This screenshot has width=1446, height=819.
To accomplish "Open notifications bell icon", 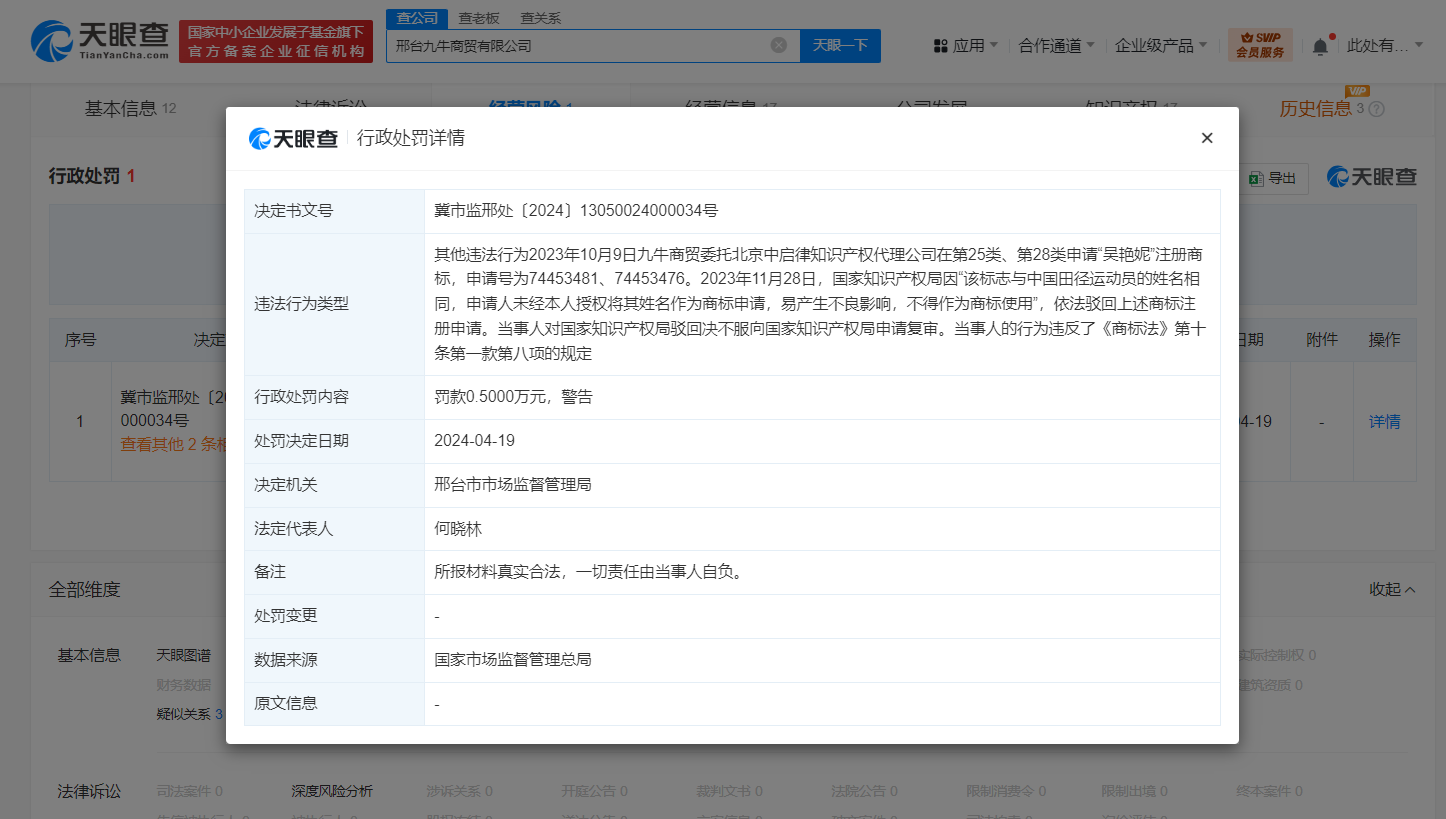I will click(x=1321, y=46).
